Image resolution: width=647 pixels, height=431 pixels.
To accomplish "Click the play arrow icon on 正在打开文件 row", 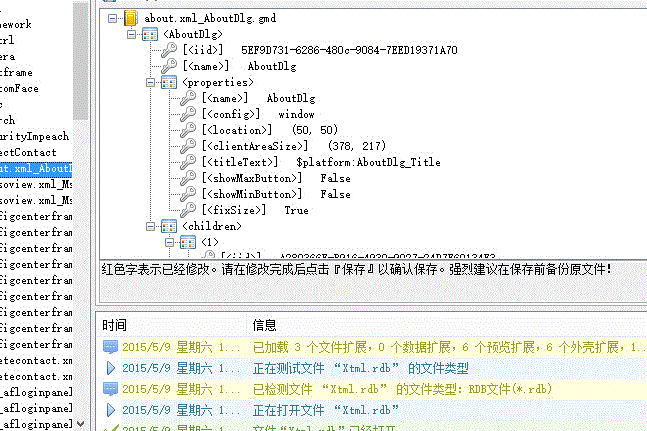I will (110, 410).
